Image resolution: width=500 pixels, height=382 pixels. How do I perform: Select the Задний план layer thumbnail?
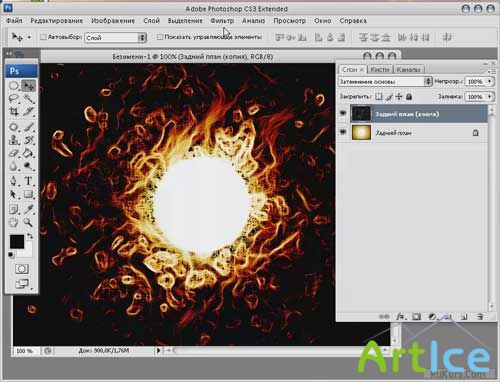point(361,132)
